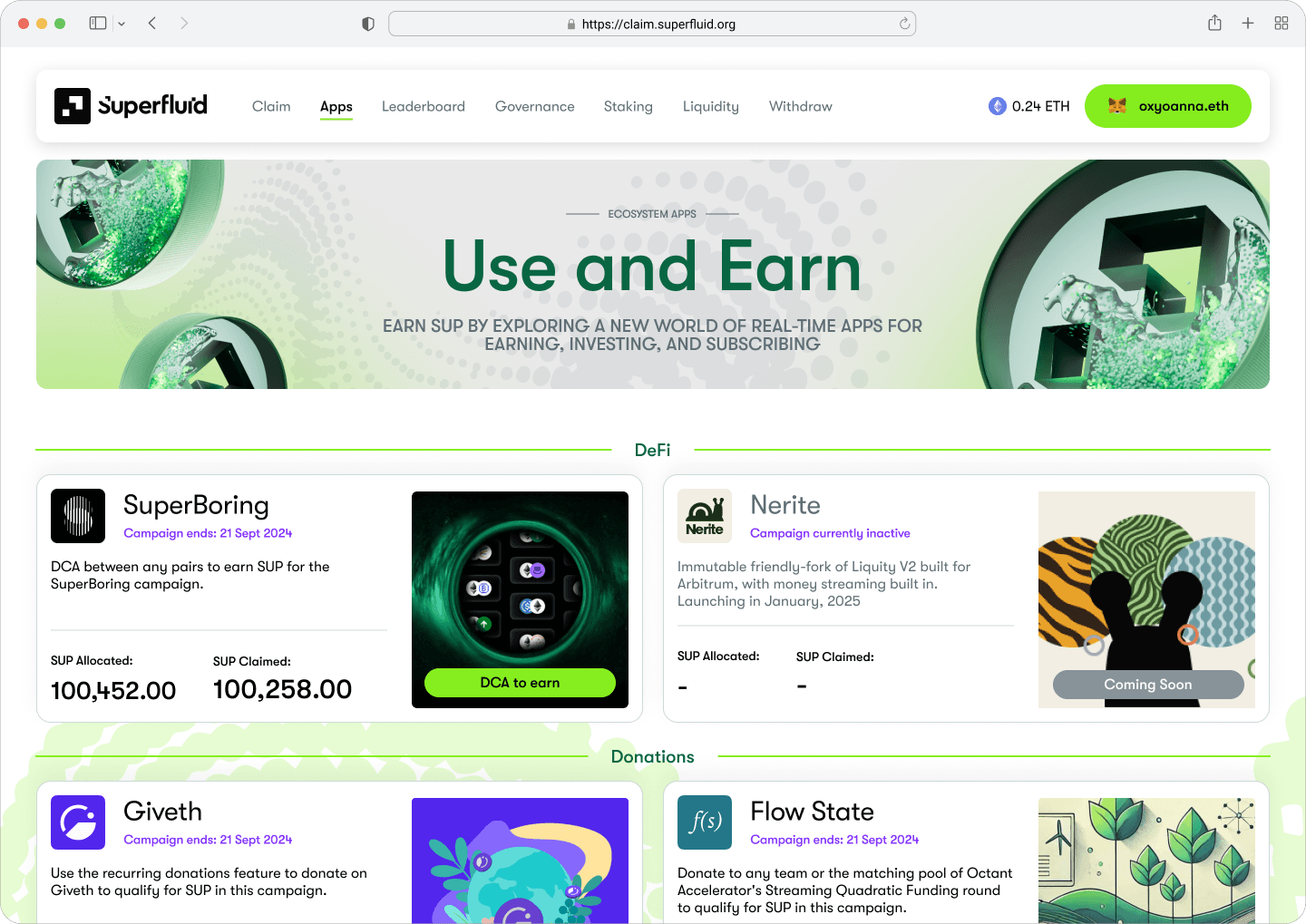This screenshot has width=1306, height=924.
Task: Click the browser forward arrow
Action: [x=184, y=24]
